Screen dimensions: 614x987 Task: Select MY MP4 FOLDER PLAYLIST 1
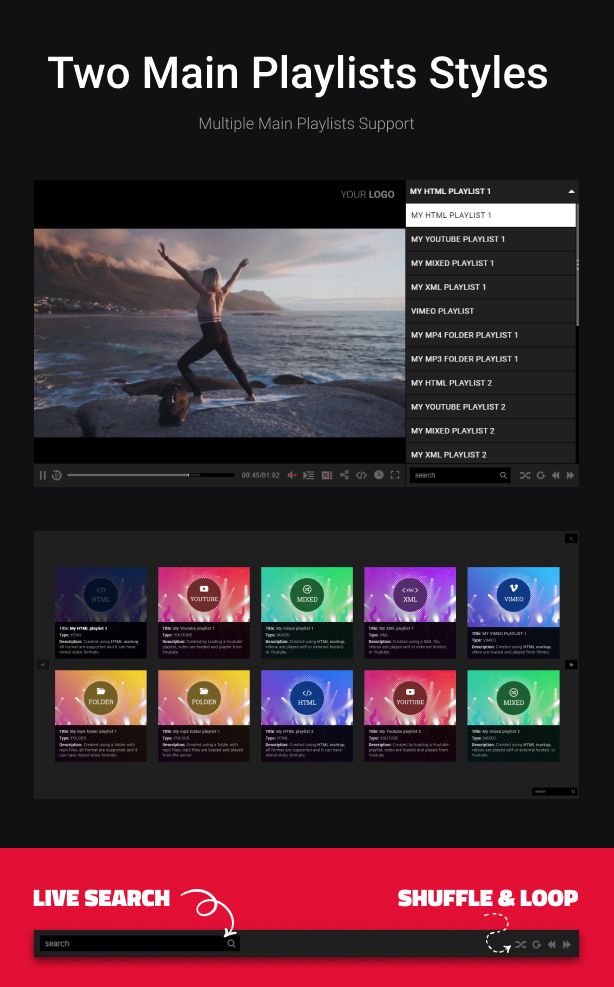[x=490, y=335]
